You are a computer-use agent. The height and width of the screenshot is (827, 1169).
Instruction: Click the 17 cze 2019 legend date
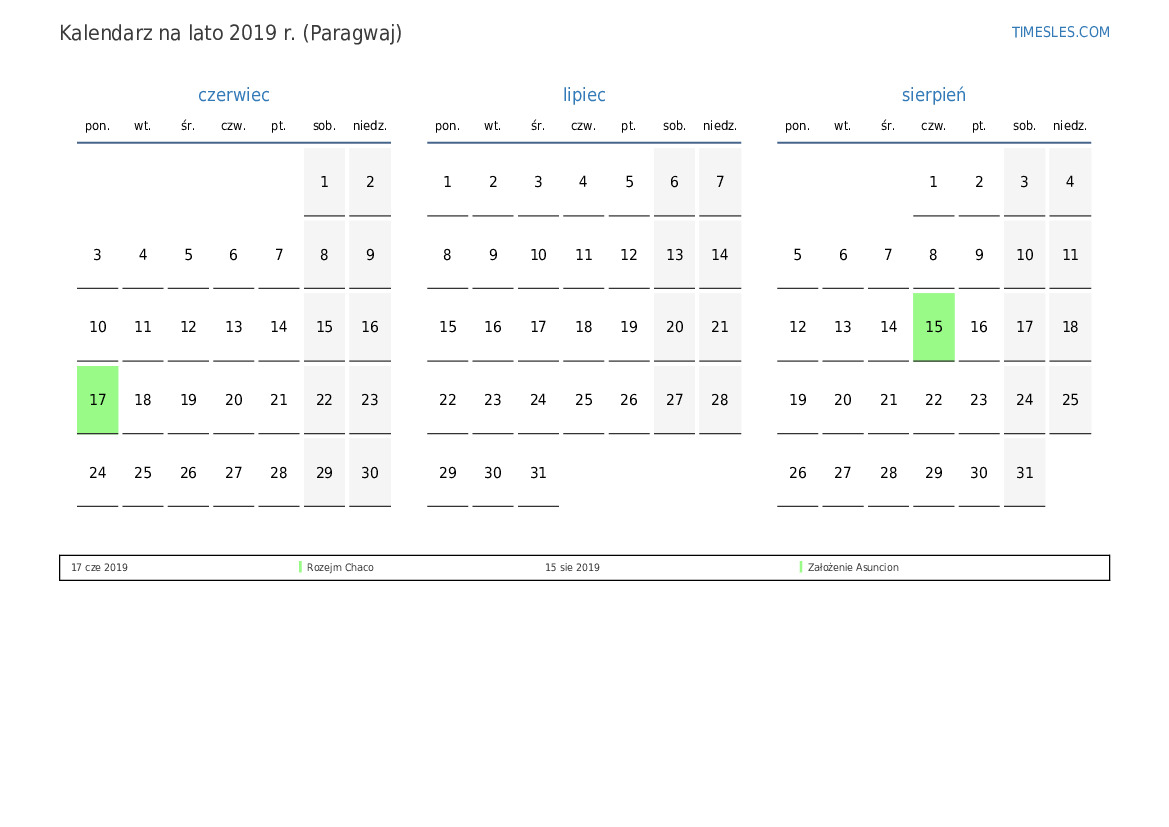[x=99, y=568]
